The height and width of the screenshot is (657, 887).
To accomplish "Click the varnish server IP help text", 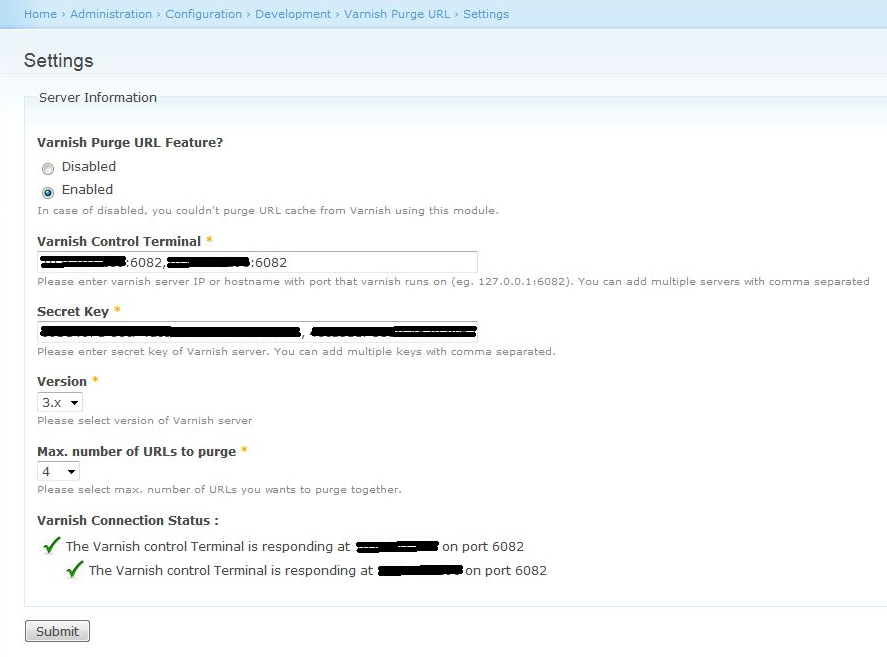I will [x=453, y=281].
